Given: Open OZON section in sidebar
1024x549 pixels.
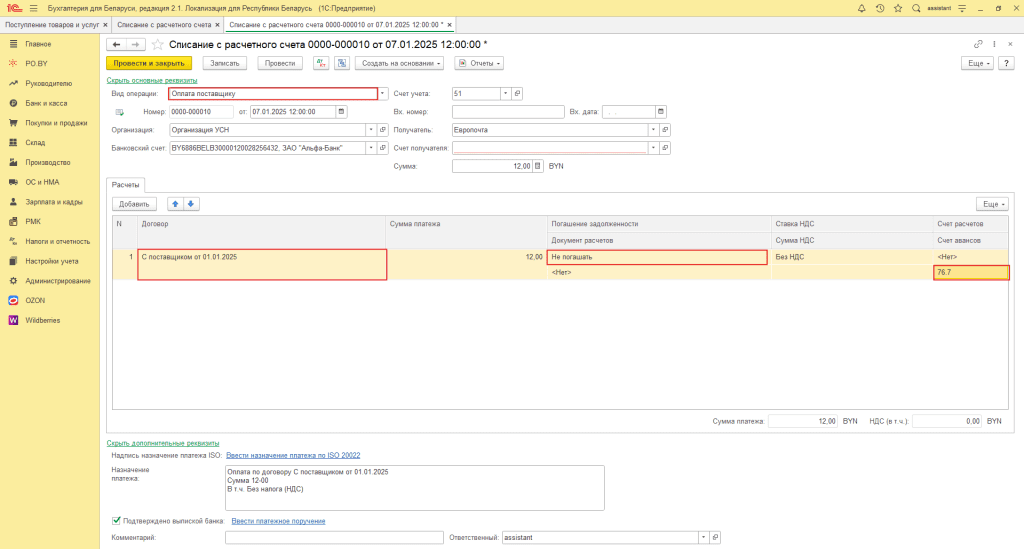Looking at the screenshot, I should click(35, 300).
